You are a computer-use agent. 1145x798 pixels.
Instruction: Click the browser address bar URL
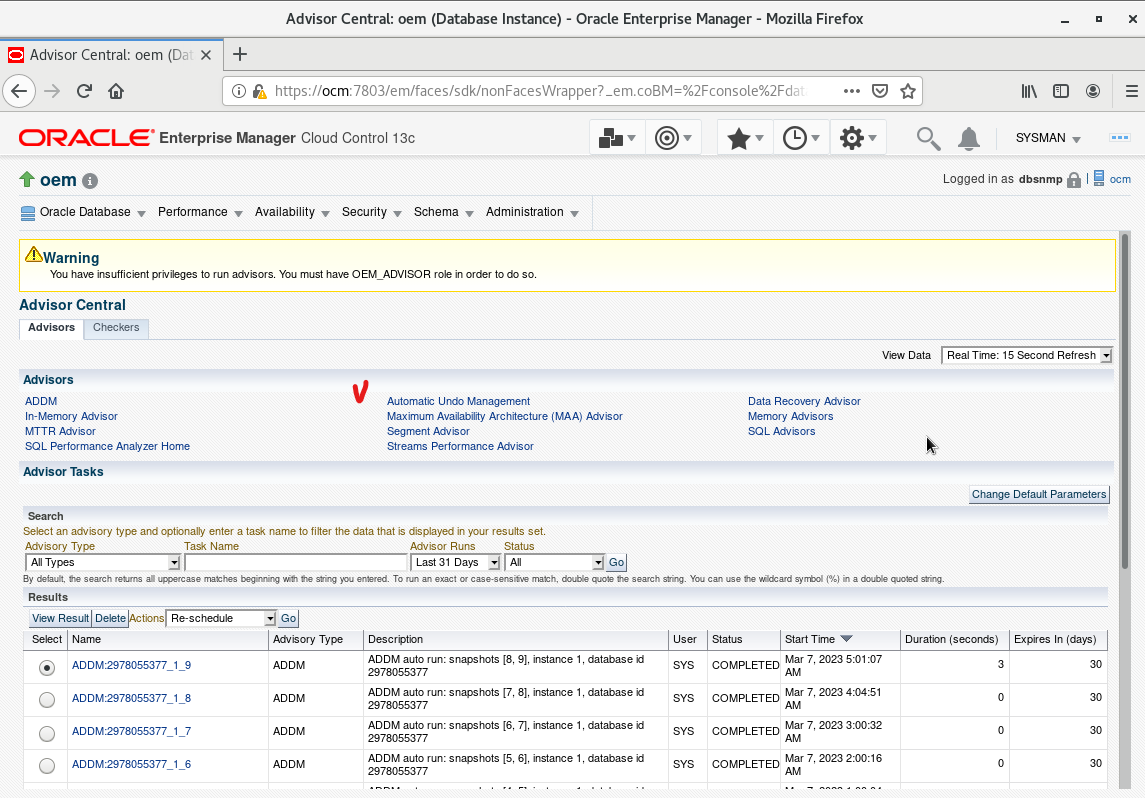(539, 91)
